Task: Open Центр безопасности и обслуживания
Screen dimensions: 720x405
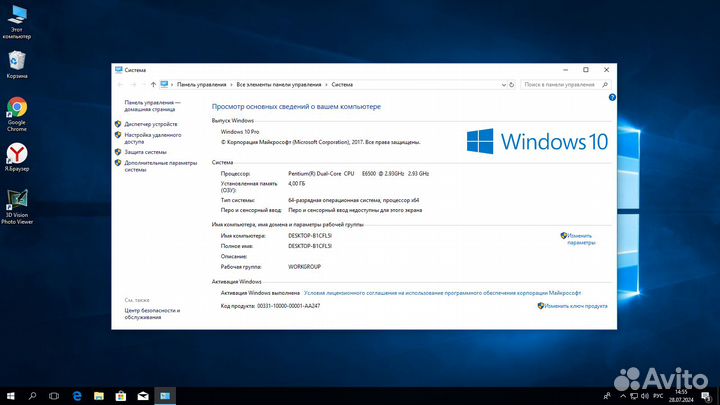Action: click(152, 314)
